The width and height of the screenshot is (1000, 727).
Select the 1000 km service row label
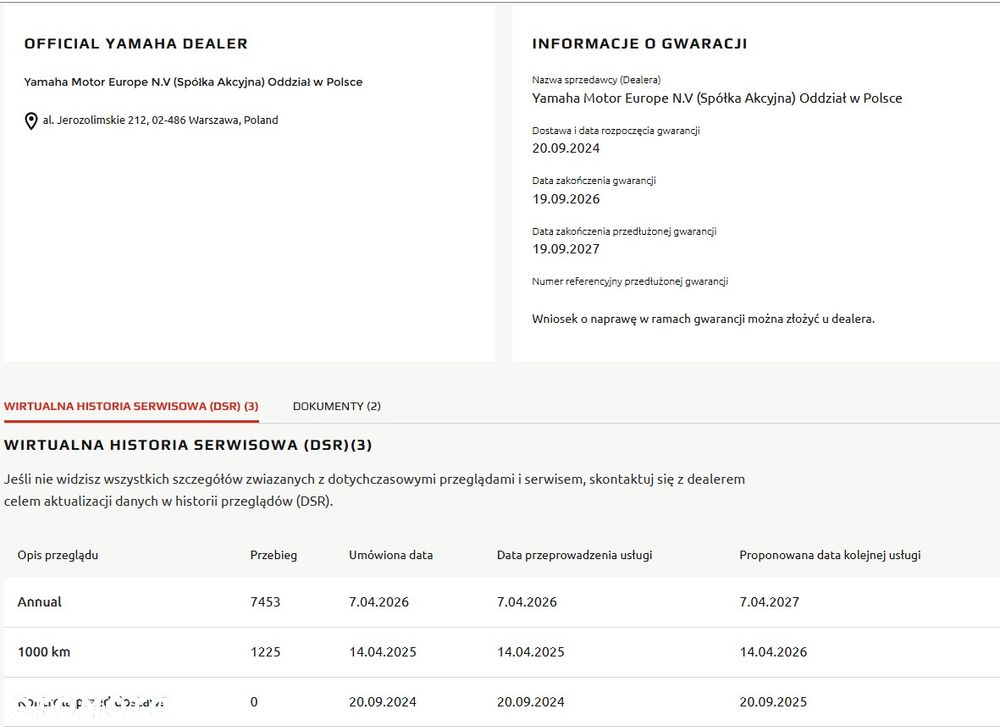click(44, 652)
